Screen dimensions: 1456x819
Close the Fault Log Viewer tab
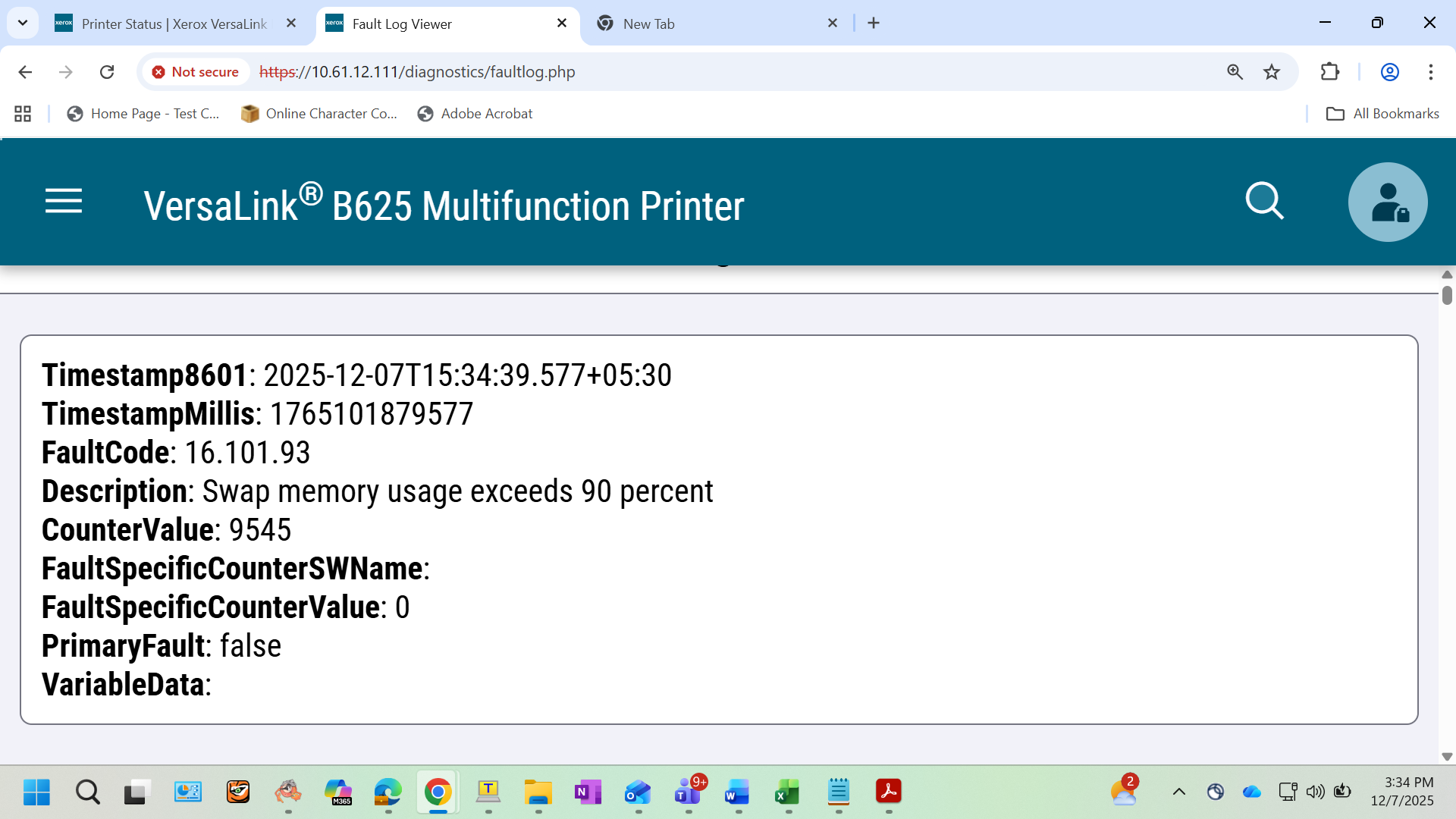pyautogui.click(x=562, y=23)
